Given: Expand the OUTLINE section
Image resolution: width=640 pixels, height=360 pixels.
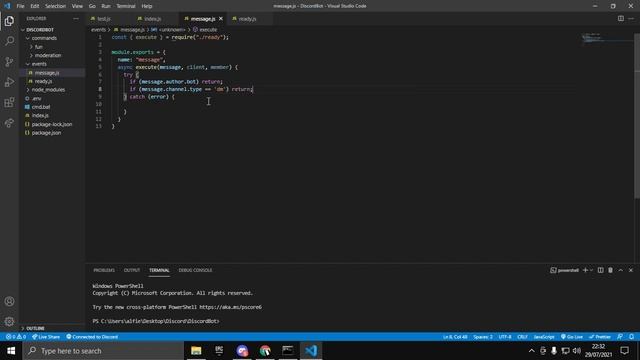Looking at the screenshot, I should [x=52, y=328].
